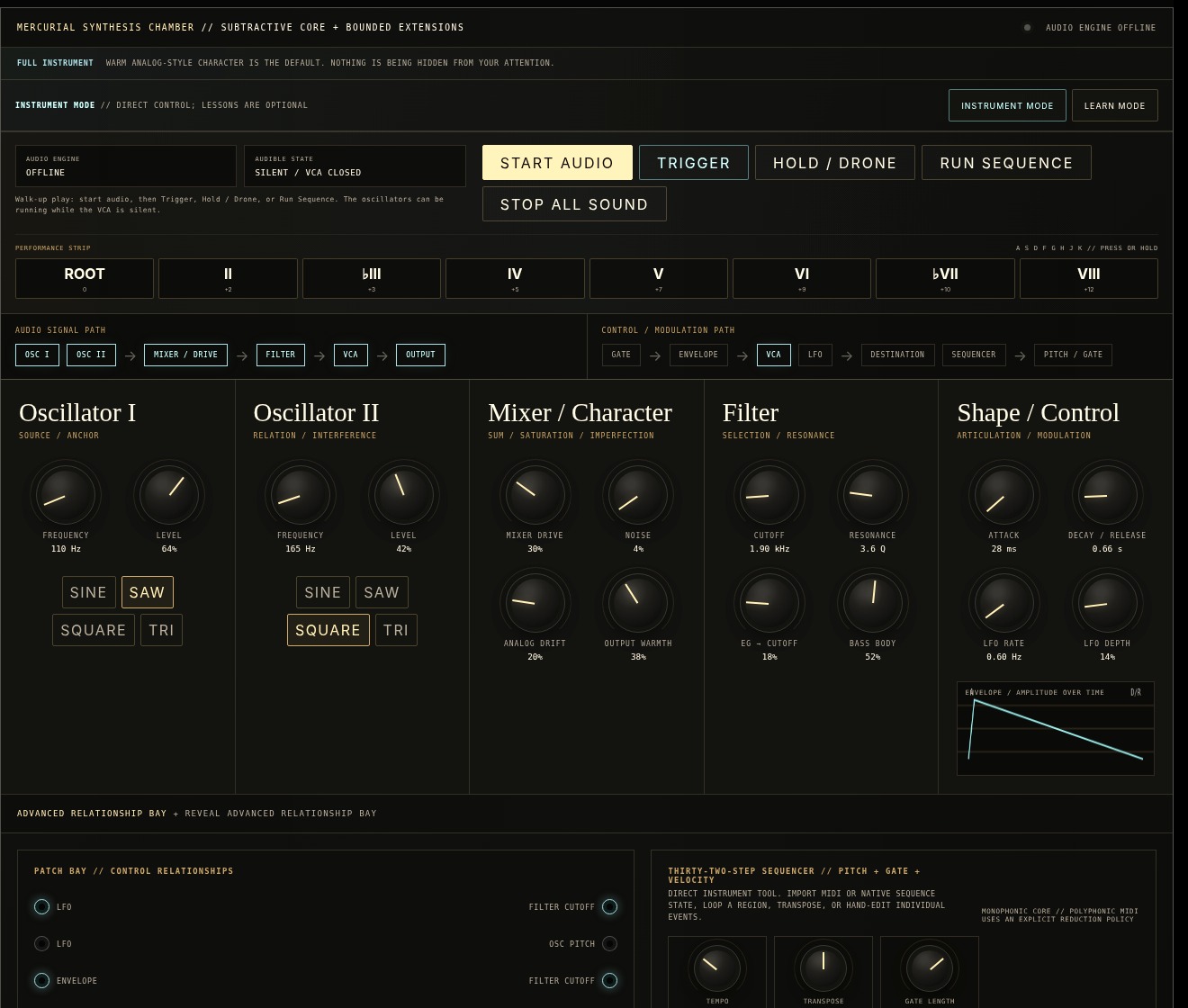Select the FILTER stage in audio signal path

tap(281, 355)
